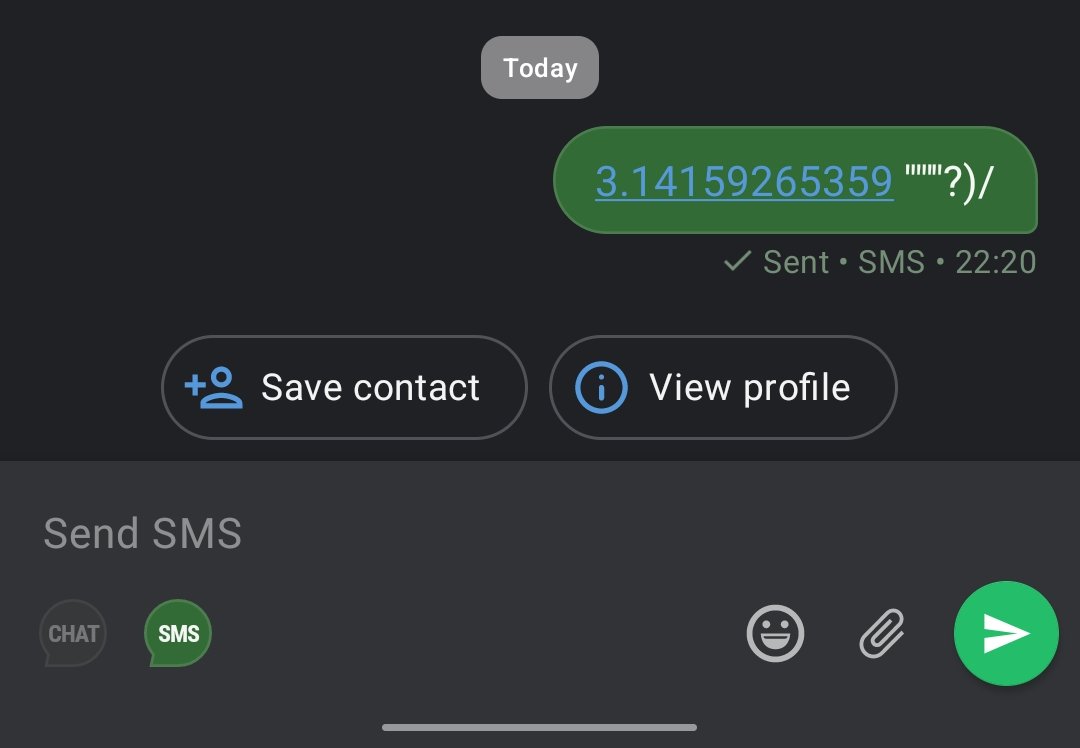Tap the """"?)/ text in the message

pyautogui.click(x=949, y=181)
